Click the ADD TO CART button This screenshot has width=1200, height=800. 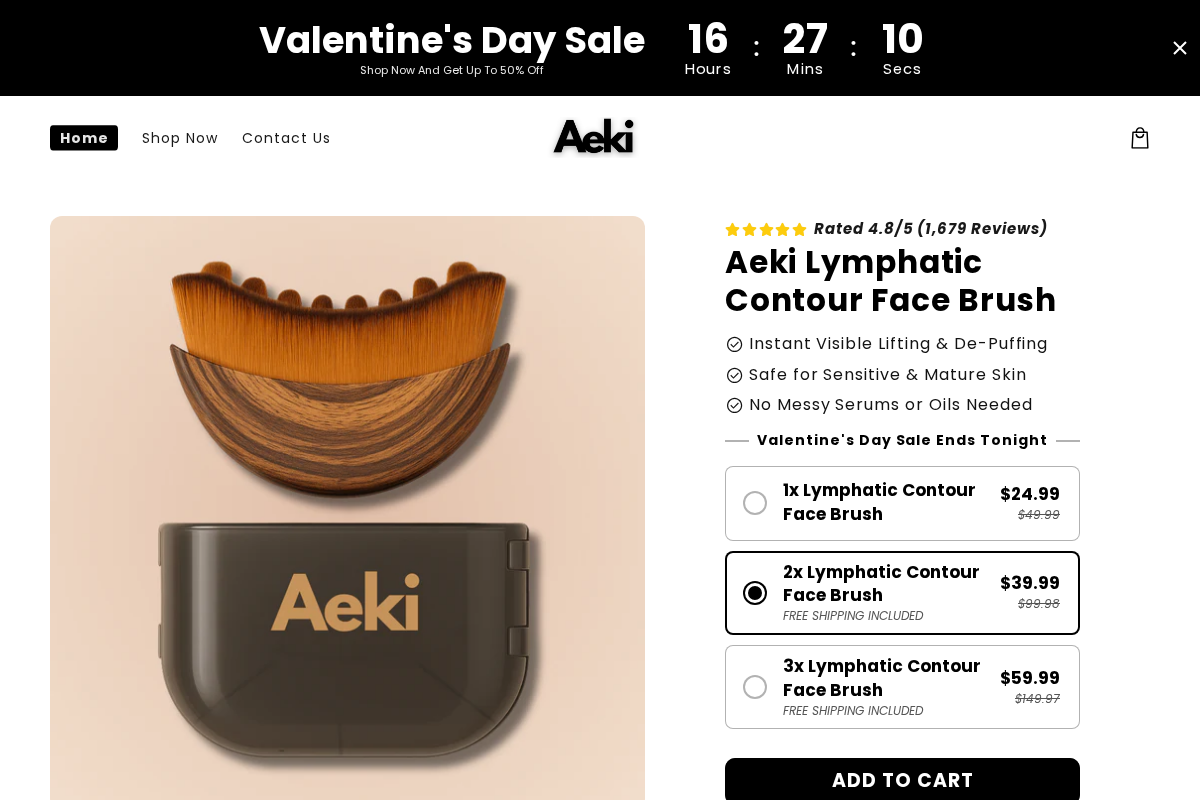902,780
